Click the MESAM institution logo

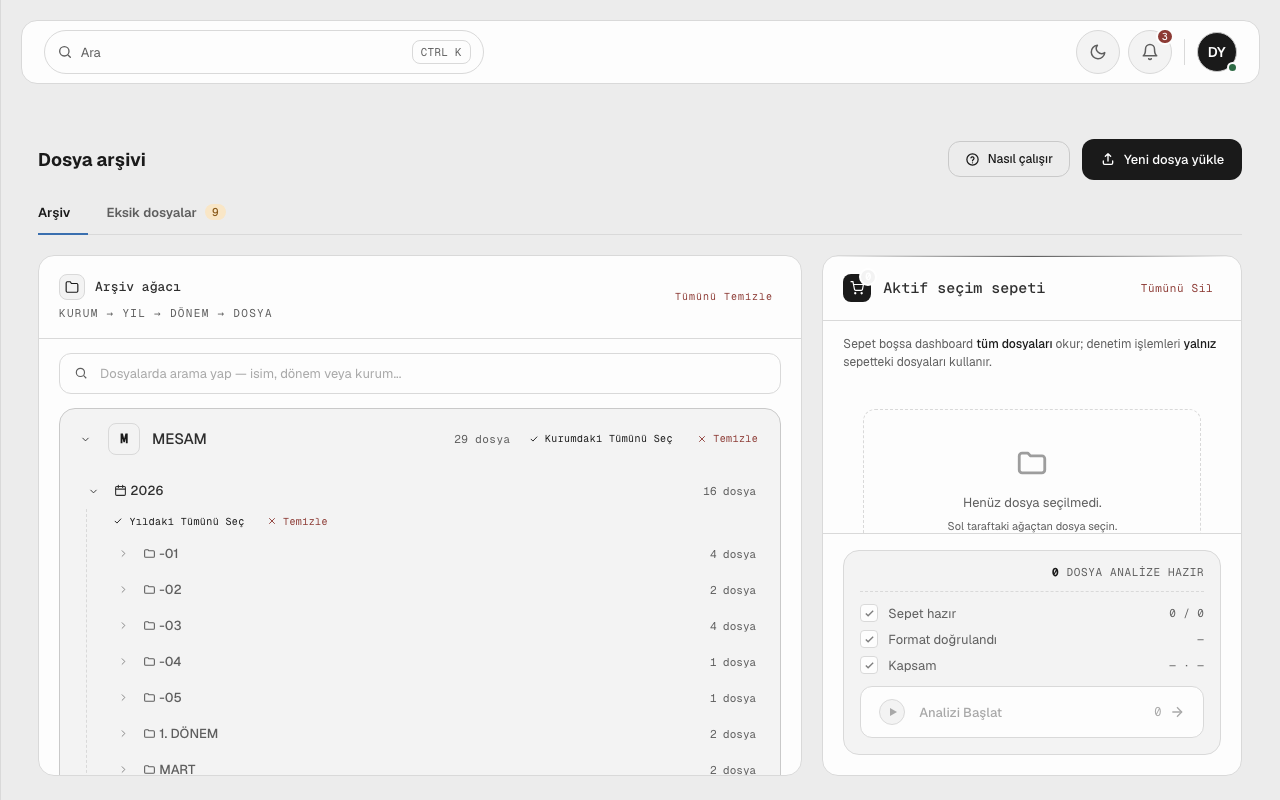pos(124,439)
